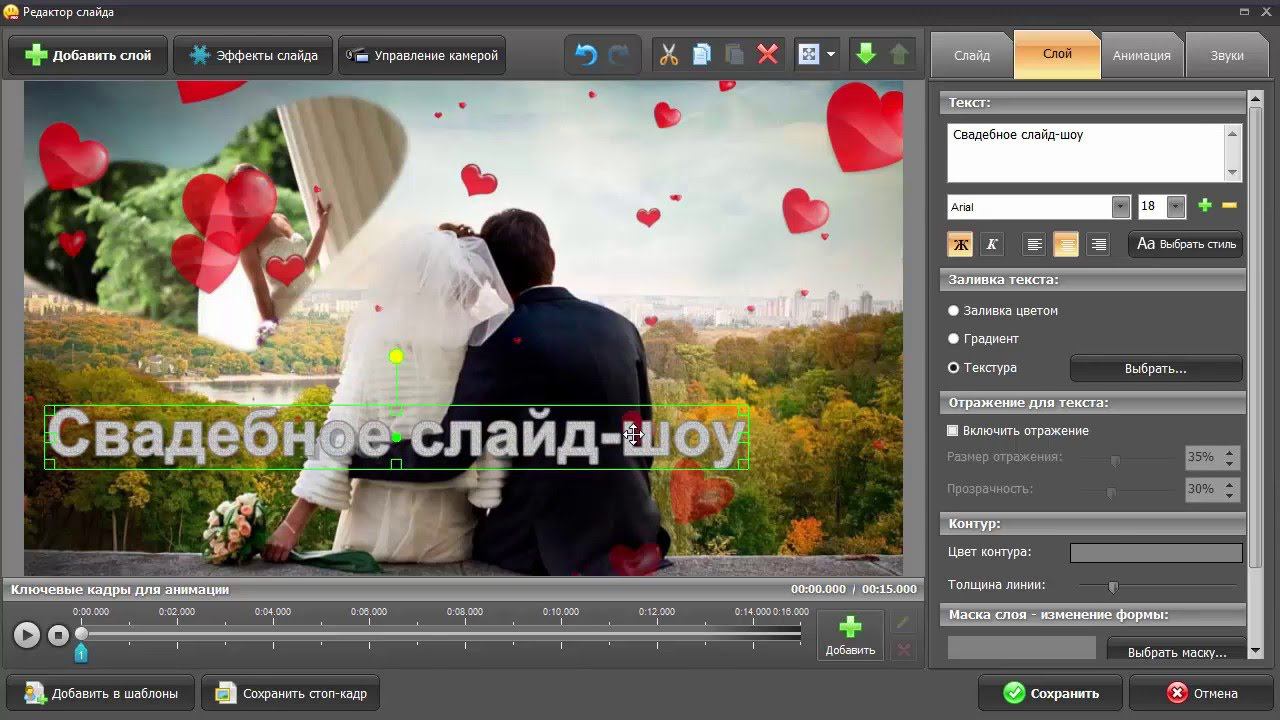Move layer down with green arrow
Screen dimensions: 1280x720
pyautogui.click(x=866, y=55)
